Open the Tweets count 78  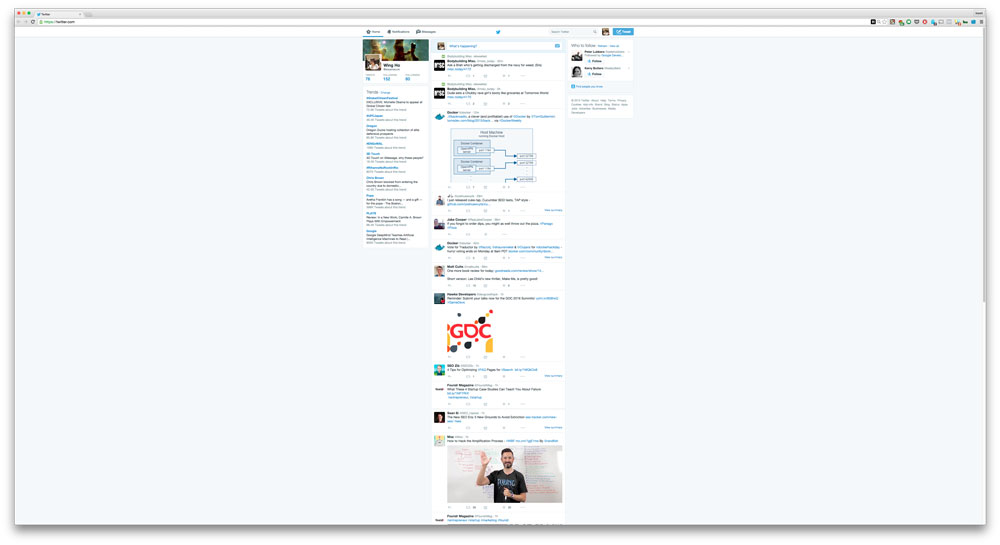368,79
